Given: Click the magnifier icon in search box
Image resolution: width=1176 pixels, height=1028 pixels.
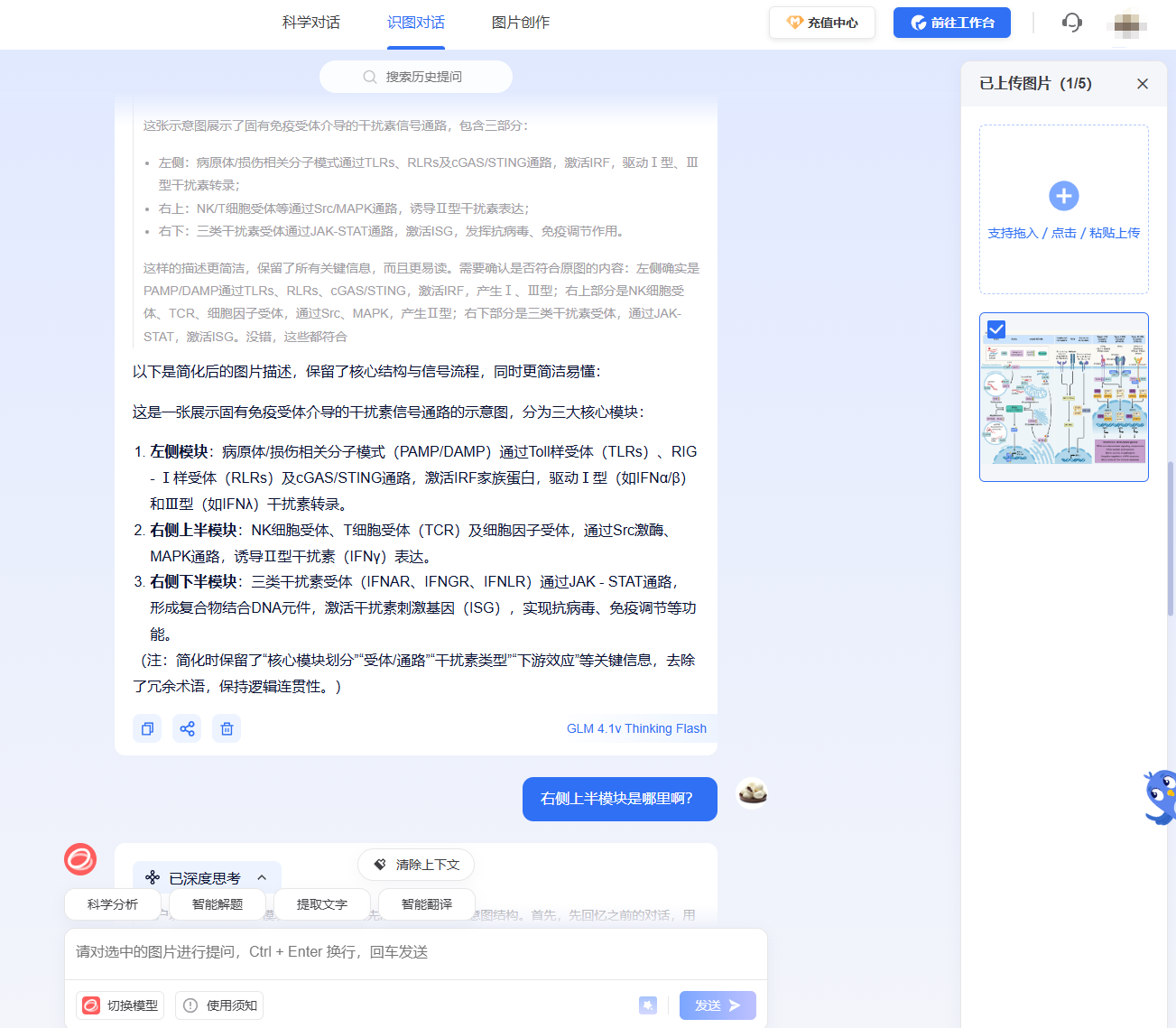Looking at the screenshot, I should click(369, 77).
